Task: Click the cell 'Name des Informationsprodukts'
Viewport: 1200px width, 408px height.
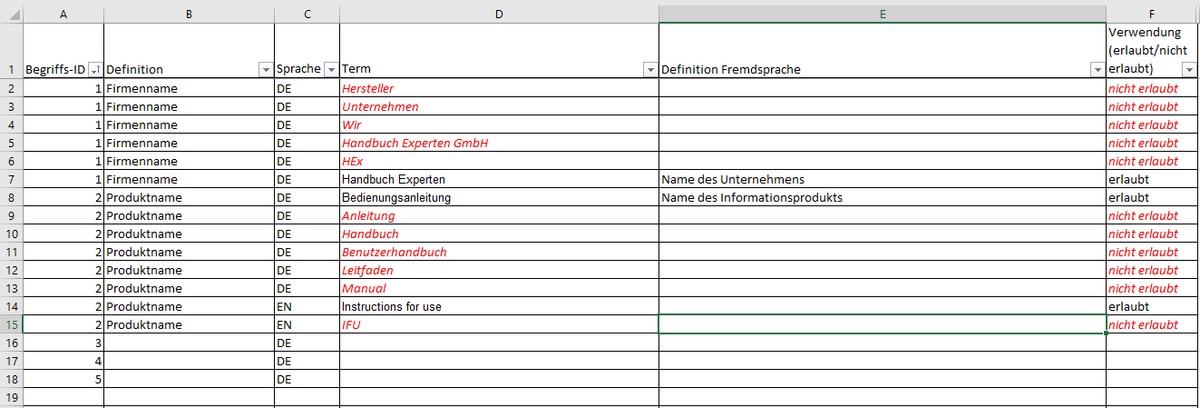Action: pyautogui.click(x=882, y=197)
